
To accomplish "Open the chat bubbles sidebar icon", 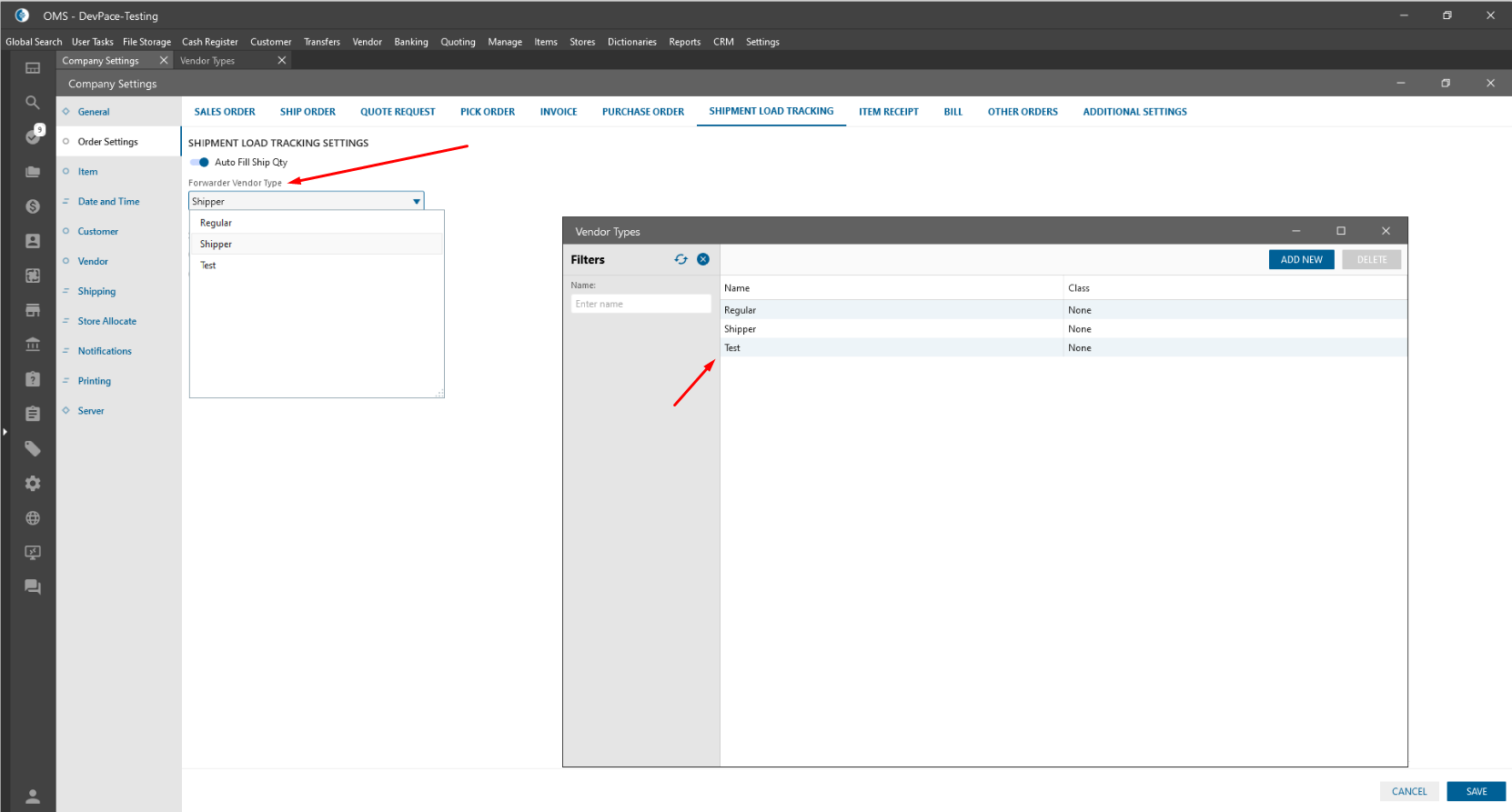I will [33, 586].
